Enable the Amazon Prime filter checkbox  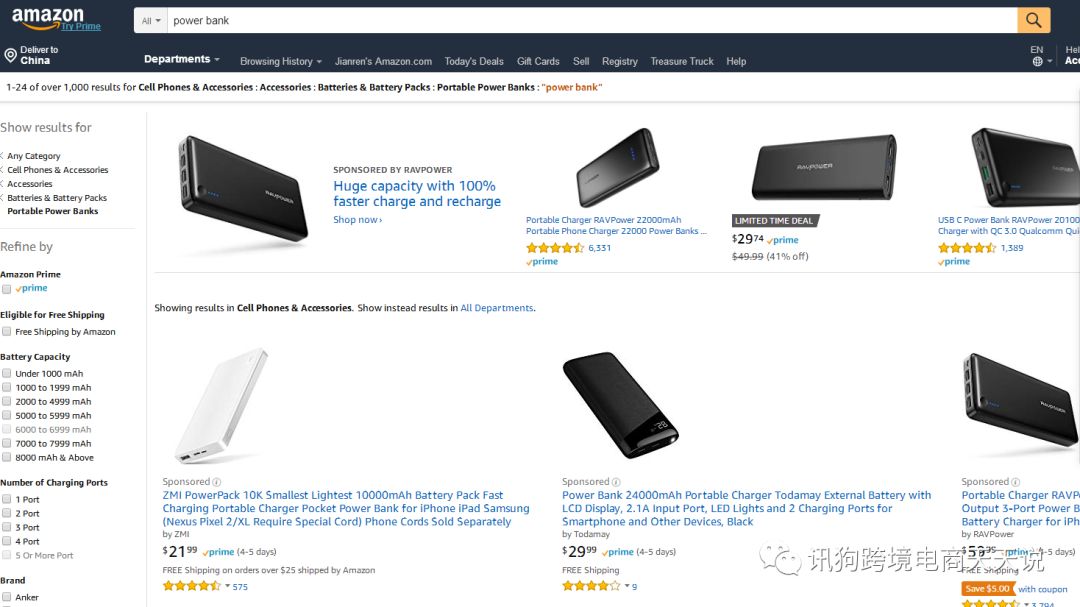click(x=7, y=289)
